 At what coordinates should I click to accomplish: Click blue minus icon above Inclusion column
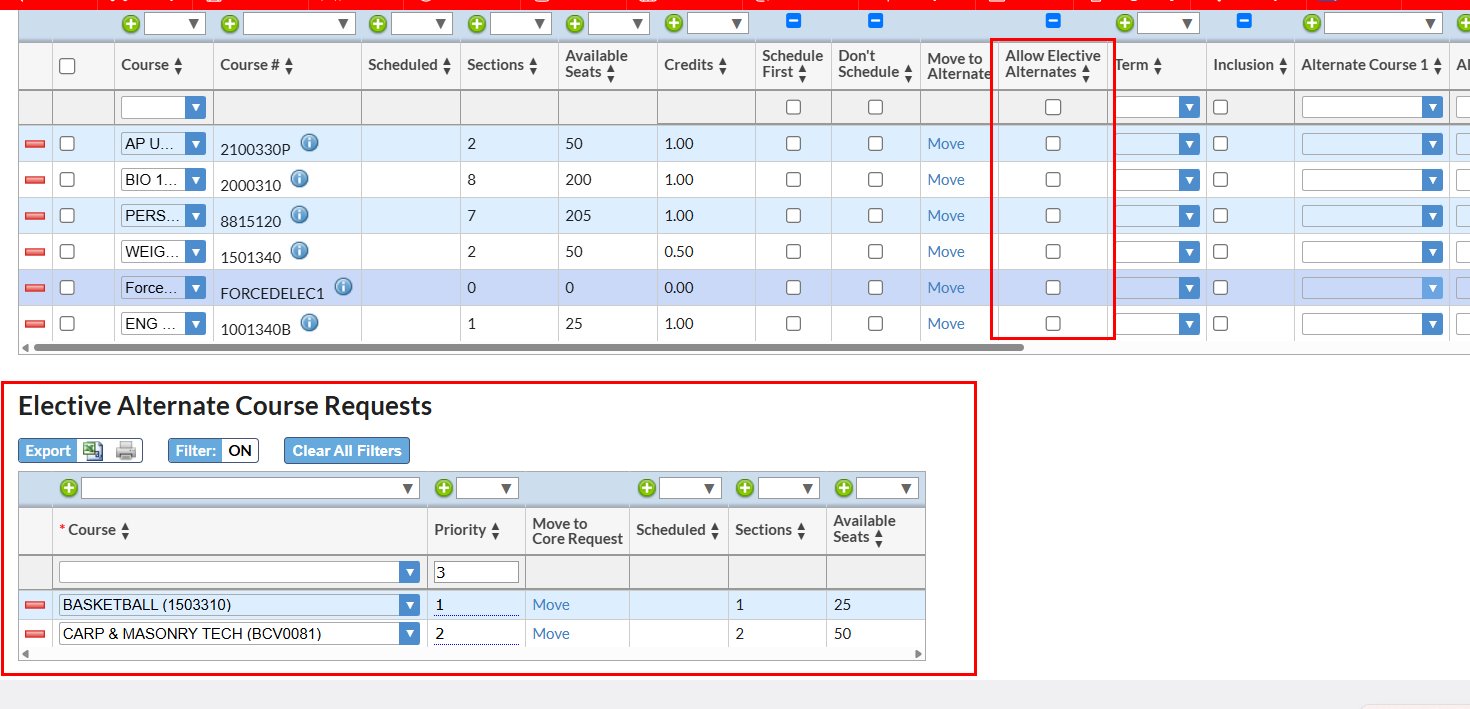click(1244, 20)
